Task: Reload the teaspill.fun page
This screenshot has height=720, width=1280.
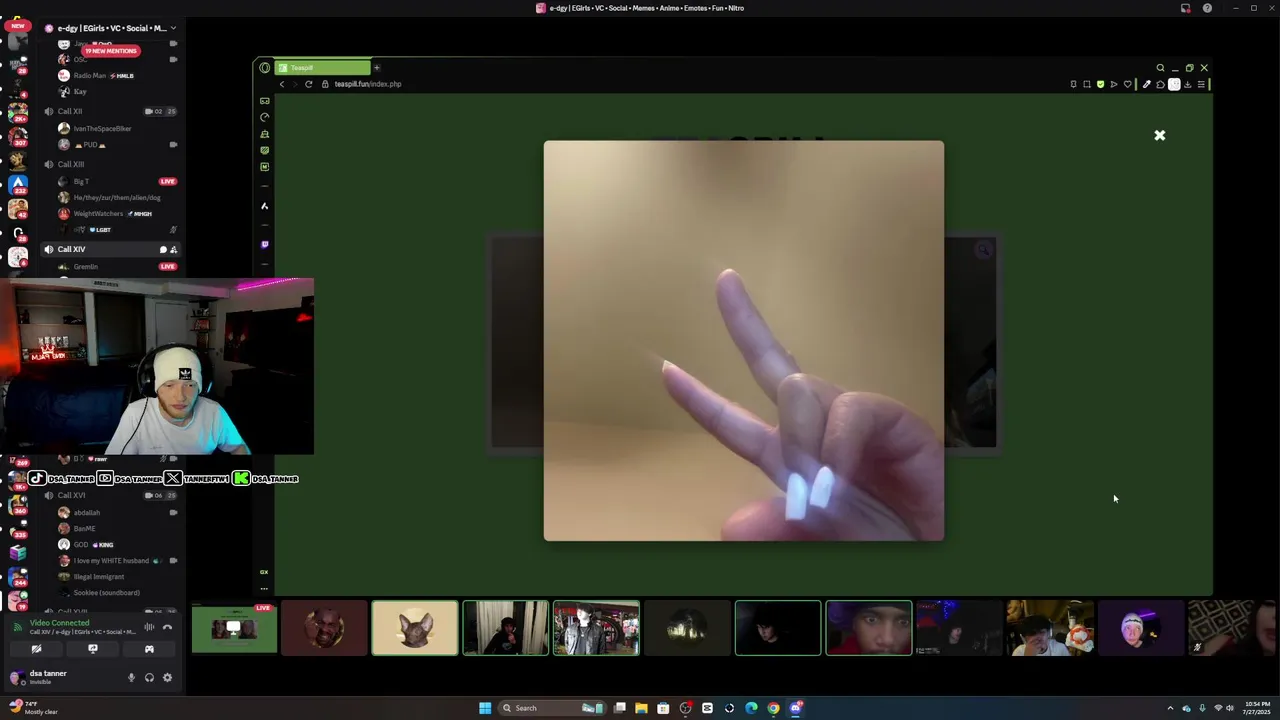Action: click(x=309, y=84)
